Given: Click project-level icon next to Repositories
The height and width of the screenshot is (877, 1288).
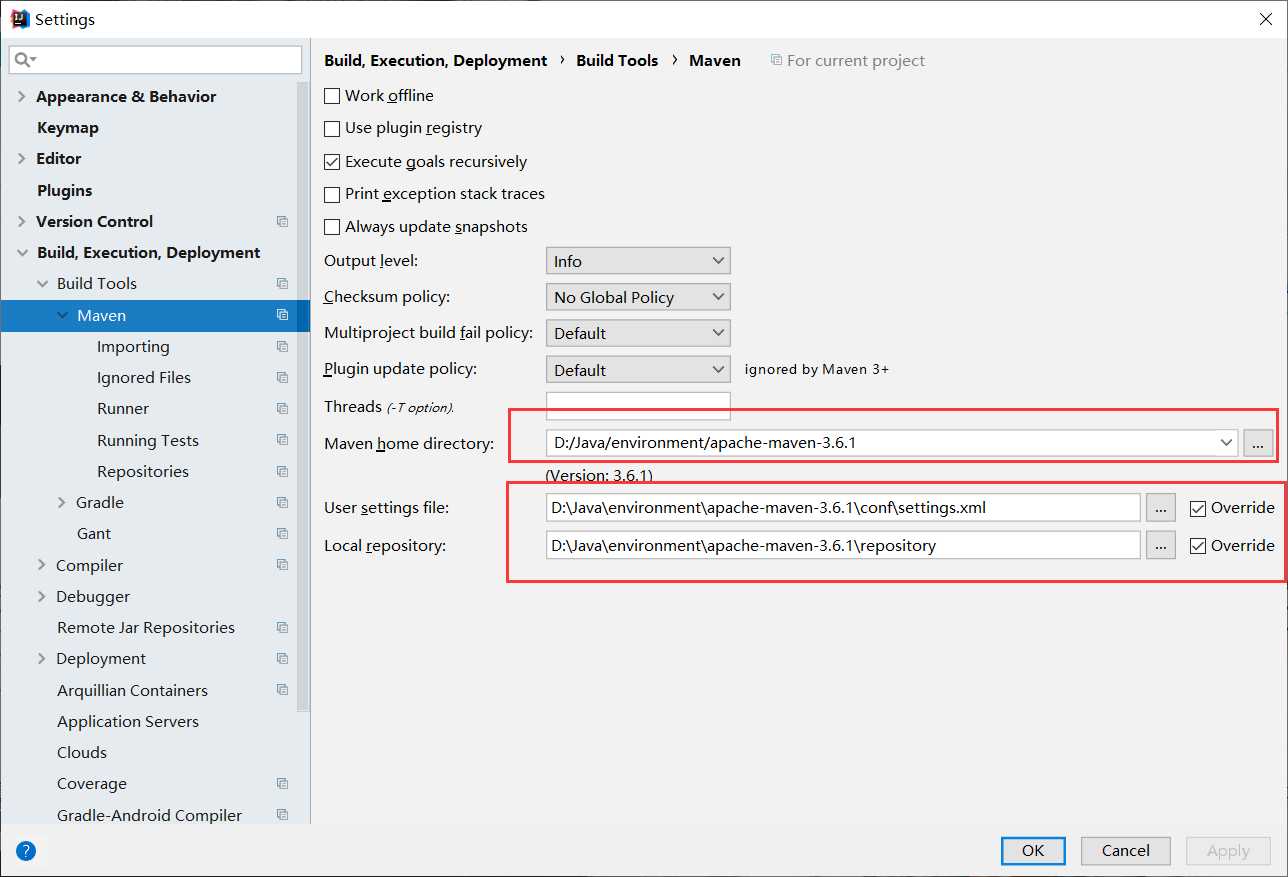Looking at the screenshot, I should (282, 472).
